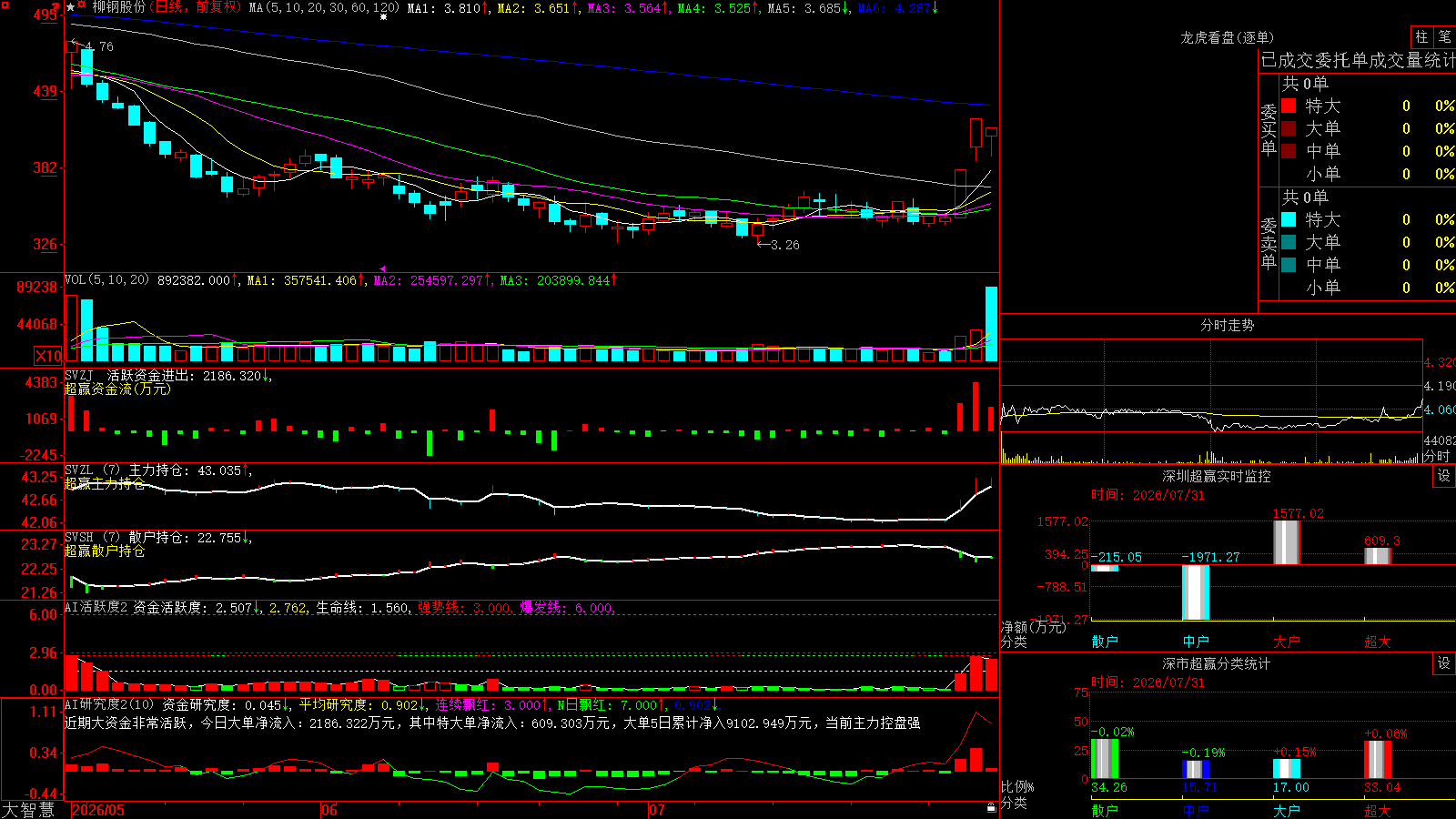1456x819 pixels.
Task: Click the 07 month marker on the time axis
Action: 657,810
